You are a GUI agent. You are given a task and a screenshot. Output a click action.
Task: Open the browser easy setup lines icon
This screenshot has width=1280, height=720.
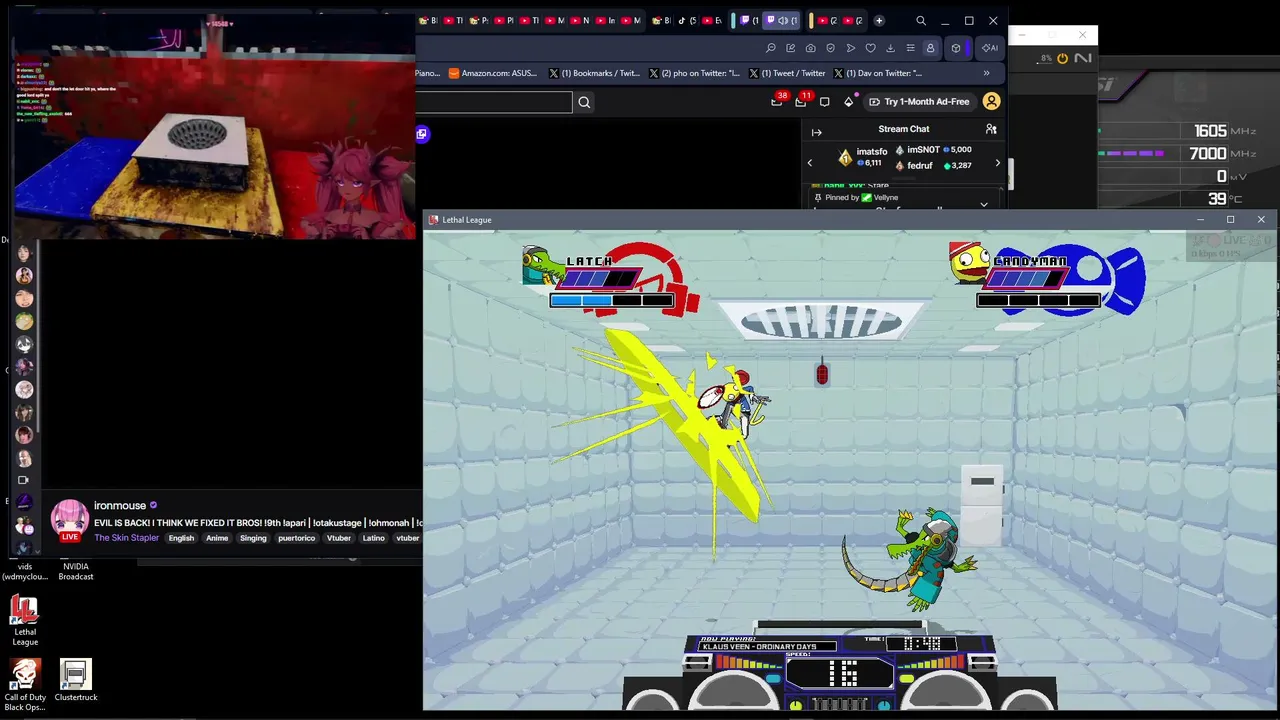910,48
